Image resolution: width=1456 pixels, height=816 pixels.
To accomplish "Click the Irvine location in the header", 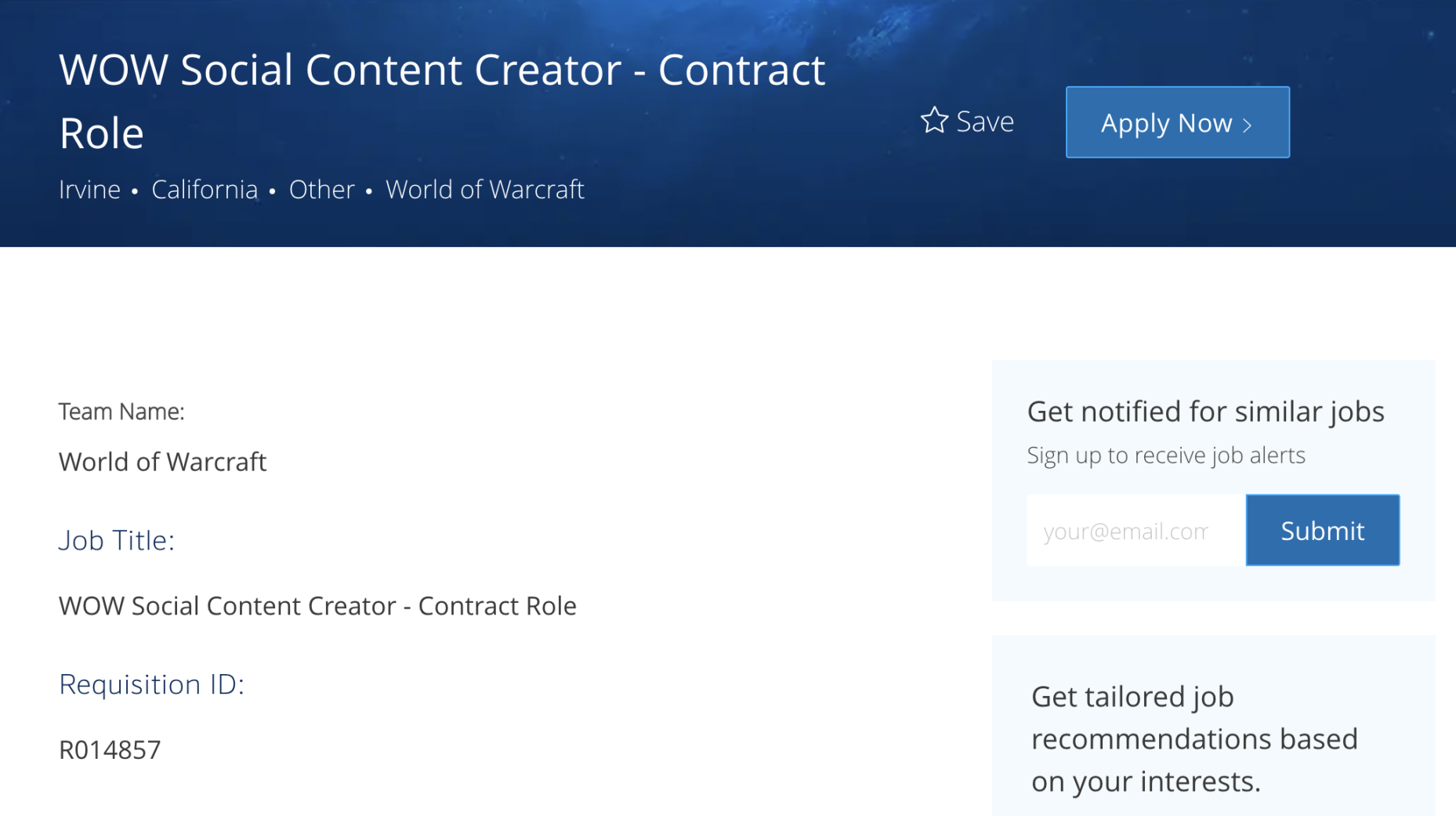I will click(x=89, y=190).
